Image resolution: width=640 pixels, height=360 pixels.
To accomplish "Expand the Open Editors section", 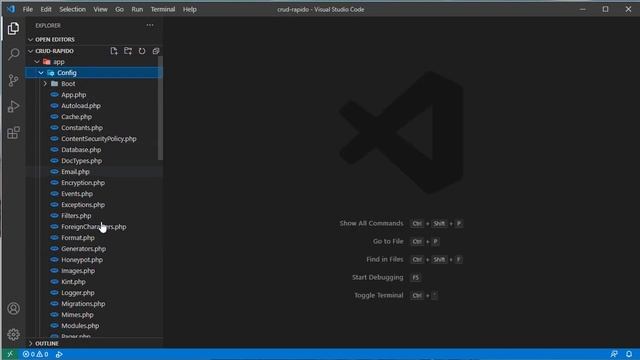I will 94,40.
